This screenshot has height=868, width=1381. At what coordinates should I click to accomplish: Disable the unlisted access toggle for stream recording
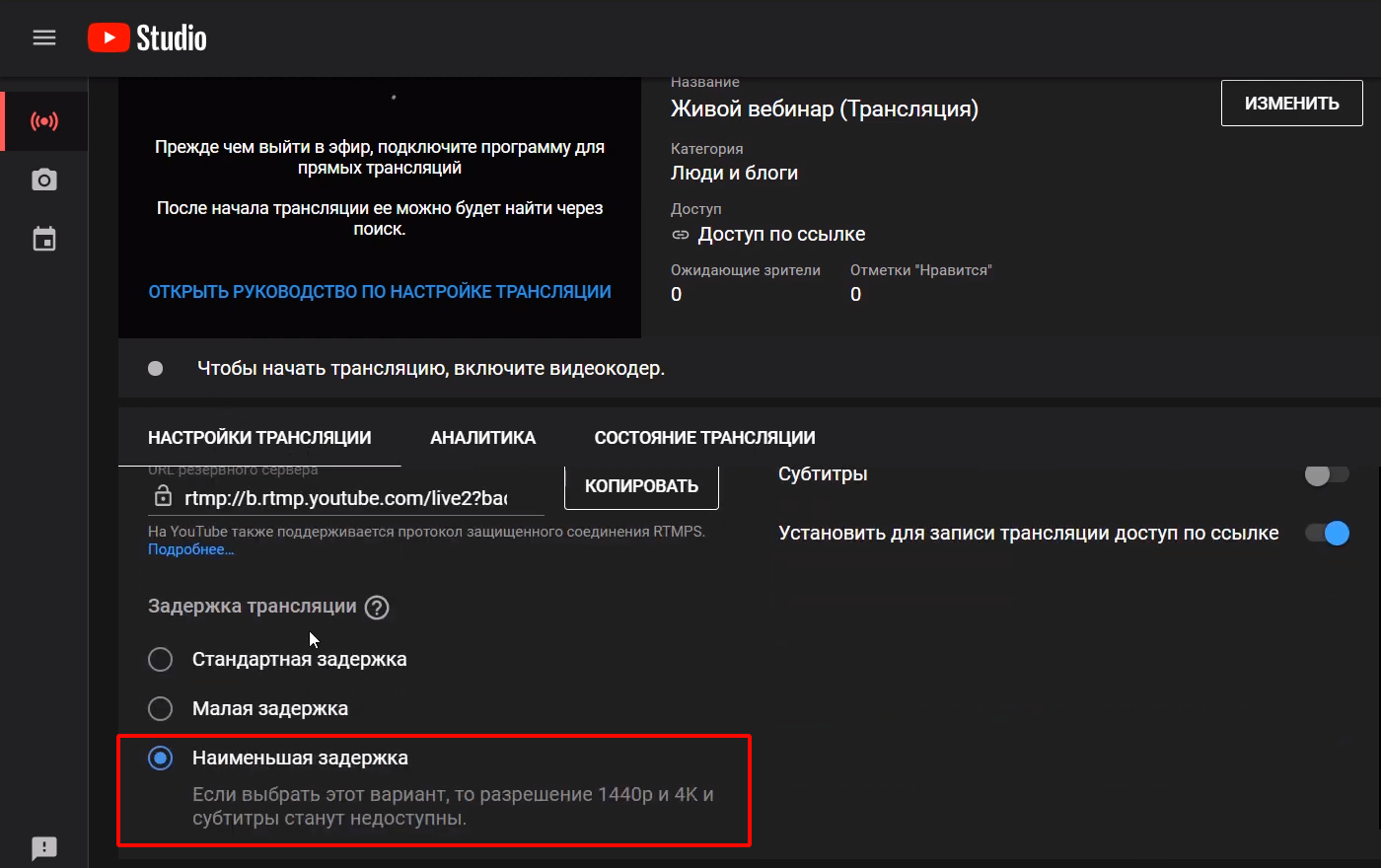pos(1326,534)
